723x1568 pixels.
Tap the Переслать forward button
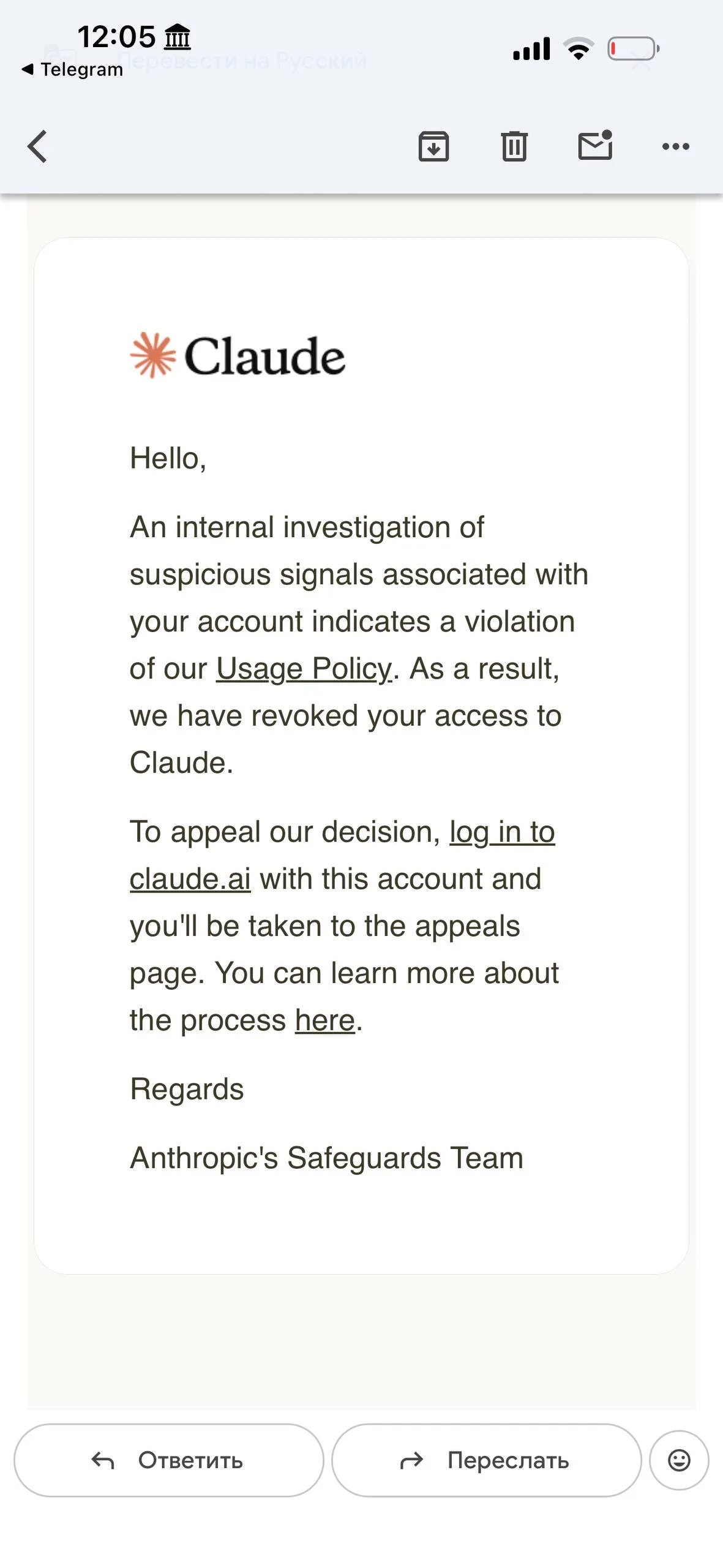[487, 1460]
